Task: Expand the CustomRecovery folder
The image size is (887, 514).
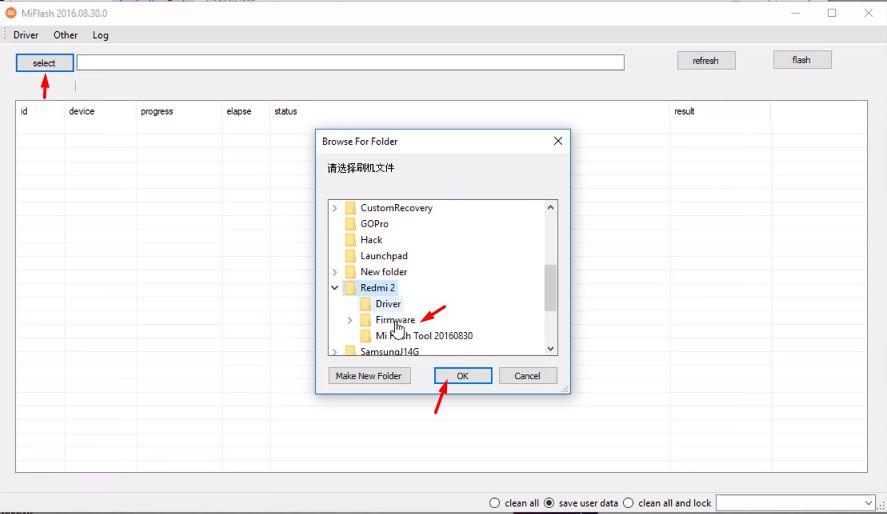Action: (x=335, y=208)
